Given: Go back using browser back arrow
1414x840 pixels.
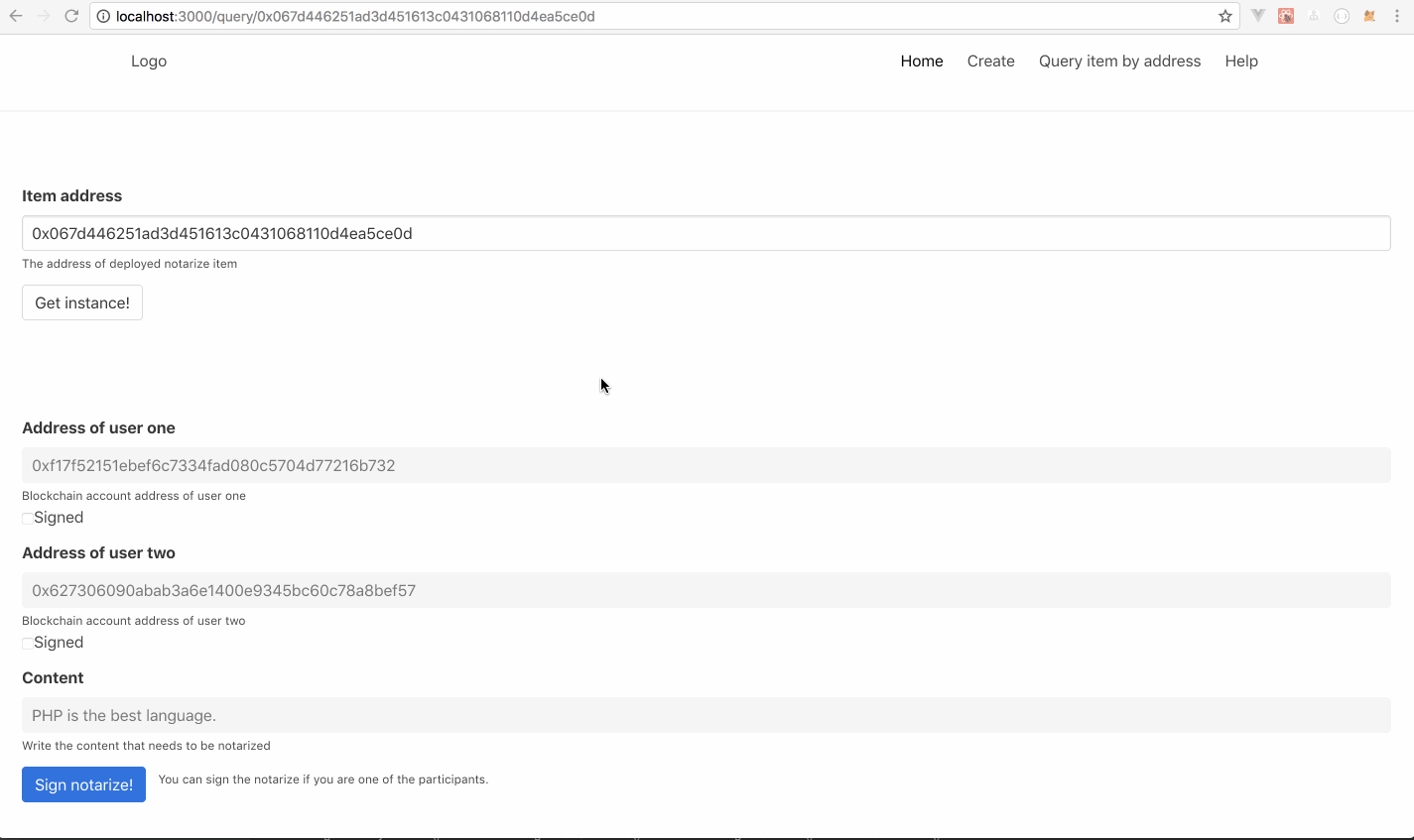Looking at the screenshot, I should [16, 16].
